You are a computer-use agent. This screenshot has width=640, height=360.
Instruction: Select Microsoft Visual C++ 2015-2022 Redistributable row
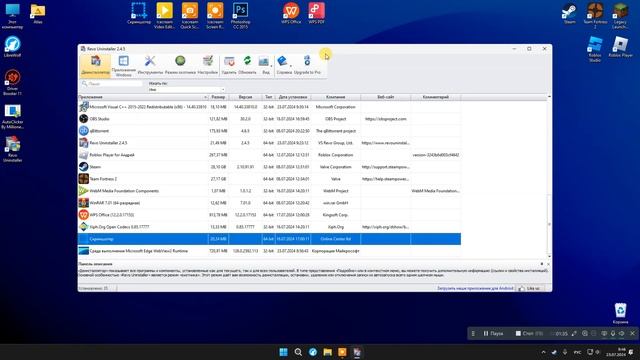[269, 107]
